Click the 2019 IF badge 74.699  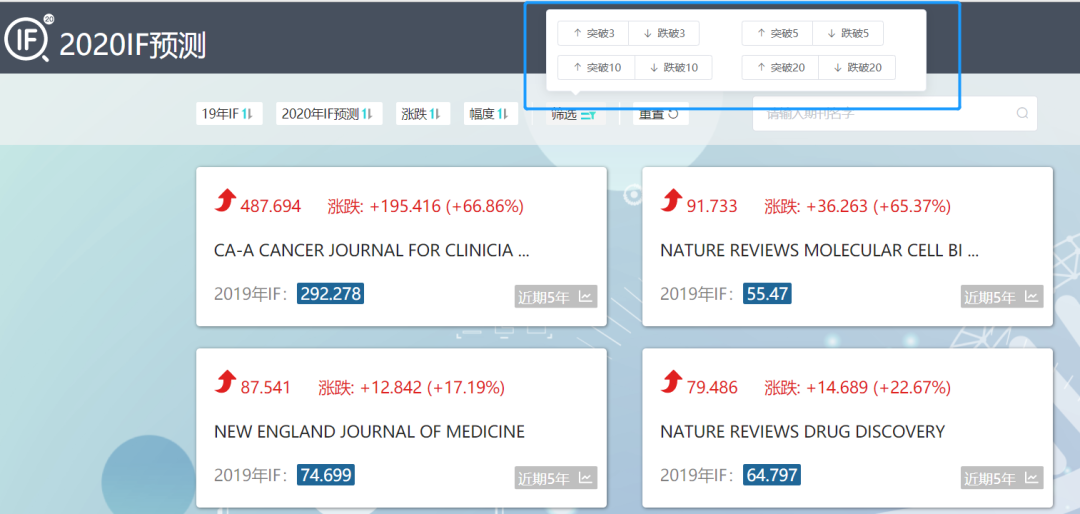[x=326, y=475]
